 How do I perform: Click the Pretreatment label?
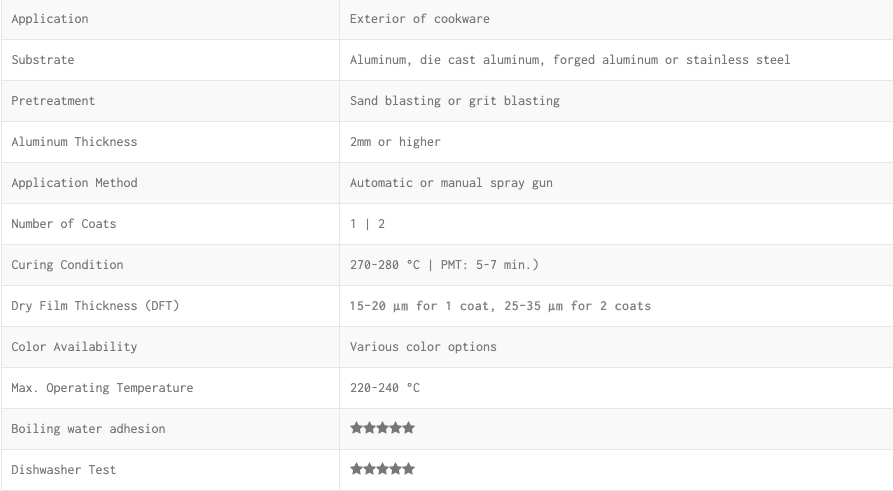tap(53, 101)
